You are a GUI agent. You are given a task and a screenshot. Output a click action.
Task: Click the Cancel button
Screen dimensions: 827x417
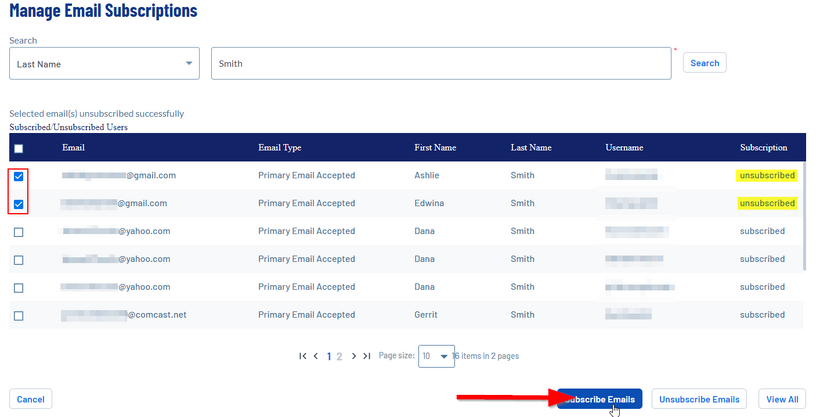[x=30, y=400]
